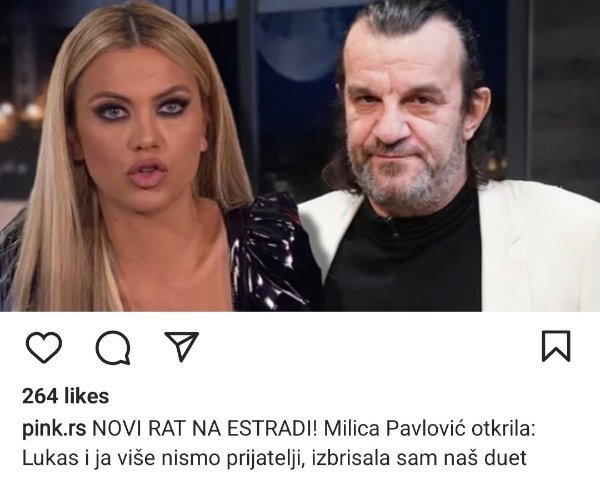Share the post using paper plane icon
This screenshot has height=500, width=600.
pos(181,346)
